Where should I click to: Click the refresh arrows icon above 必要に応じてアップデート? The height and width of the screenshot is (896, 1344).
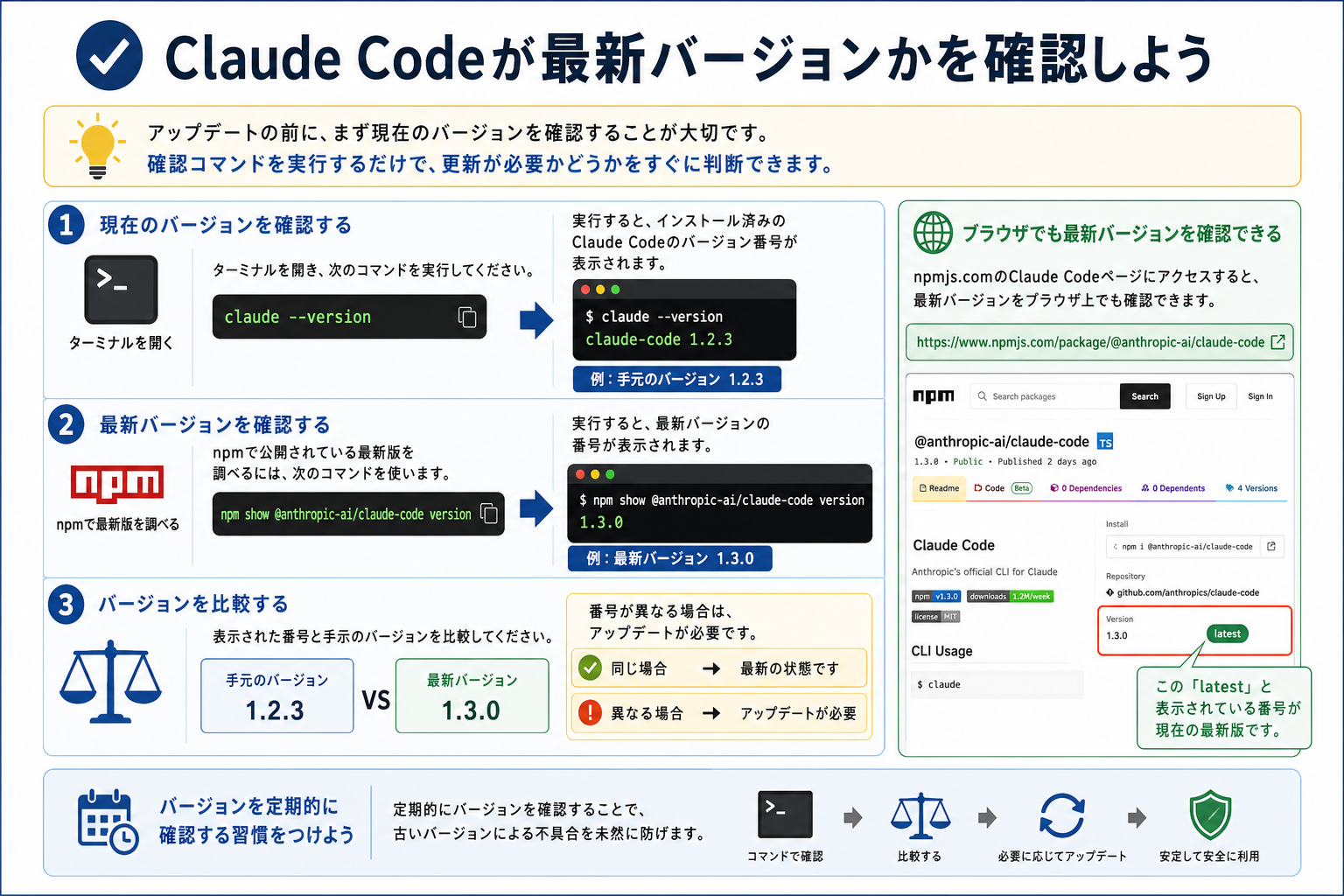1062,815
